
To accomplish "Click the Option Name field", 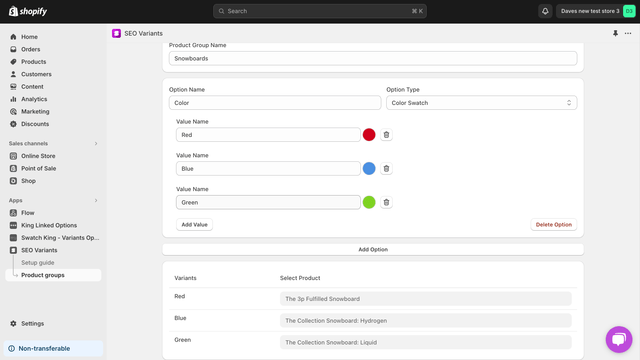I will (x=275, y=103).
